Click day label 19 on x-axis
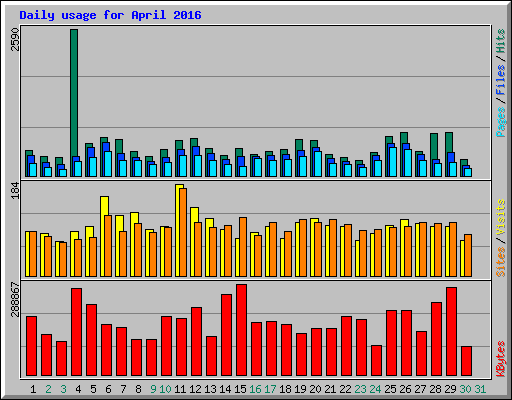The height and width of the screenshot is (400, 512). tap(300, 389)
